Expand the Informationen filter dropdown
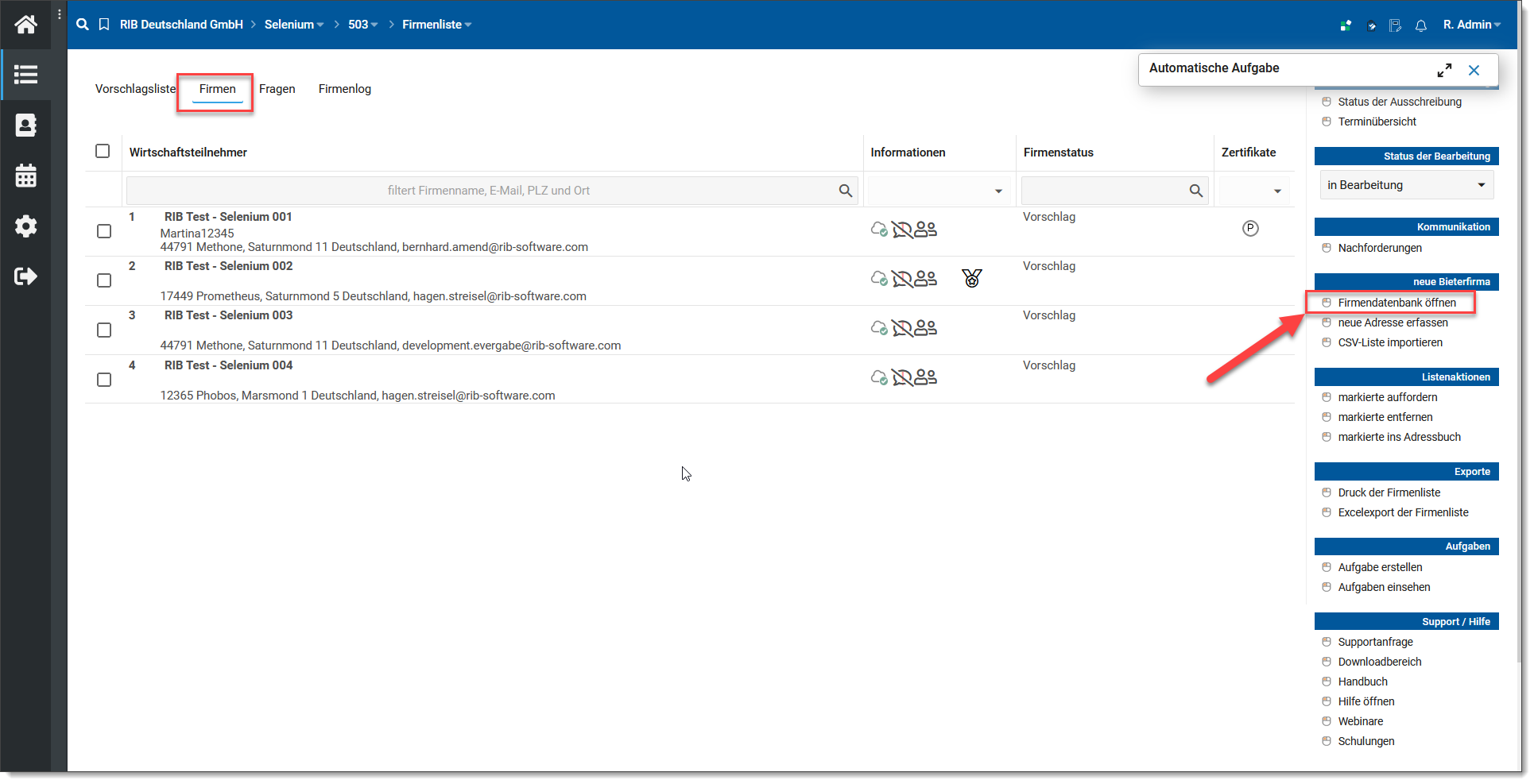 pyautogui.click(x=997, y=191)
